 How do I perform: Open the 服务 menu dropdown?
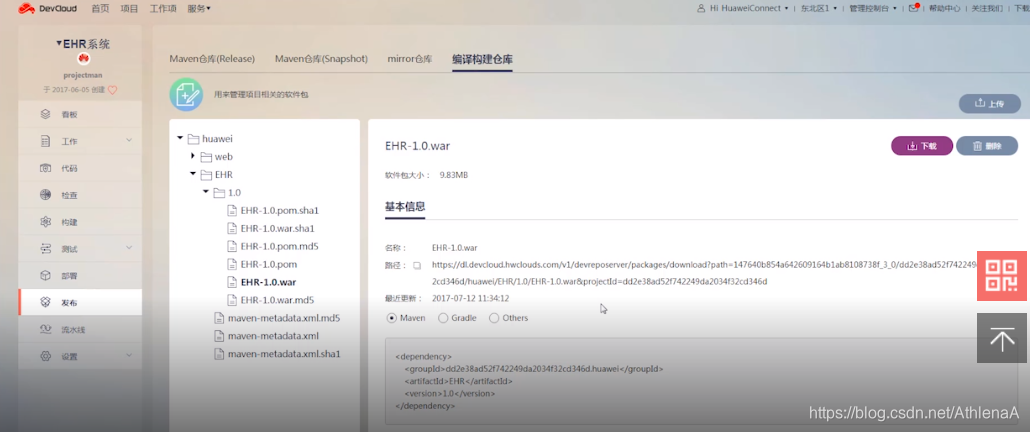pyautogui.click(x=199, y=9)
